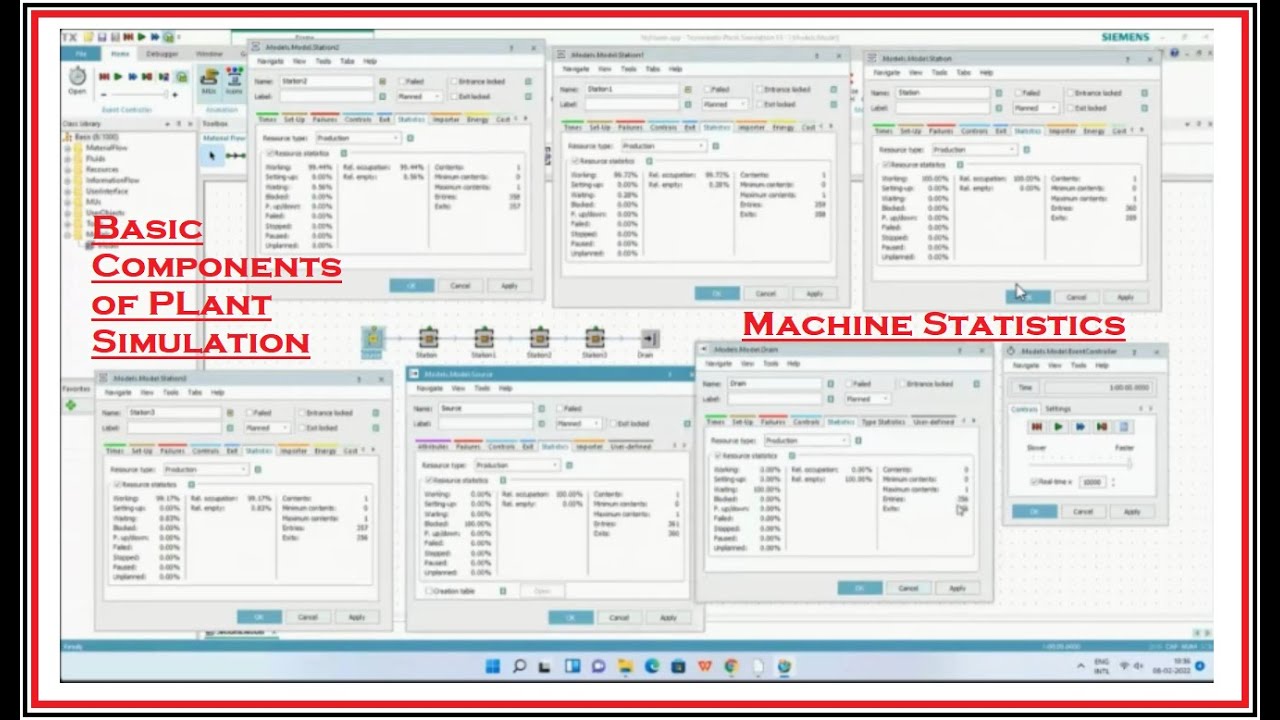Click the save icon in quick access toolbar
This screenshot has height=720, width=1280.
(x=102, y=37)
